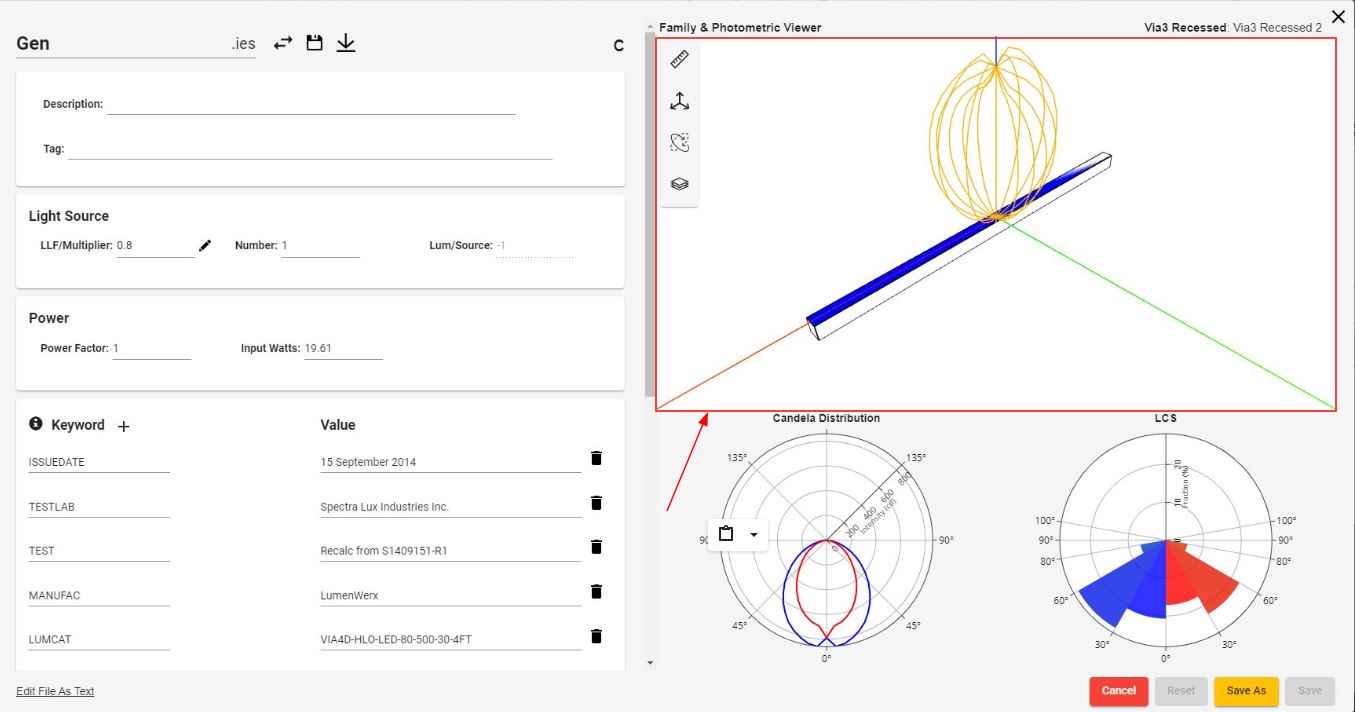Copy the Candela Distribution with the clipboard icon

[x=724, y=535]
